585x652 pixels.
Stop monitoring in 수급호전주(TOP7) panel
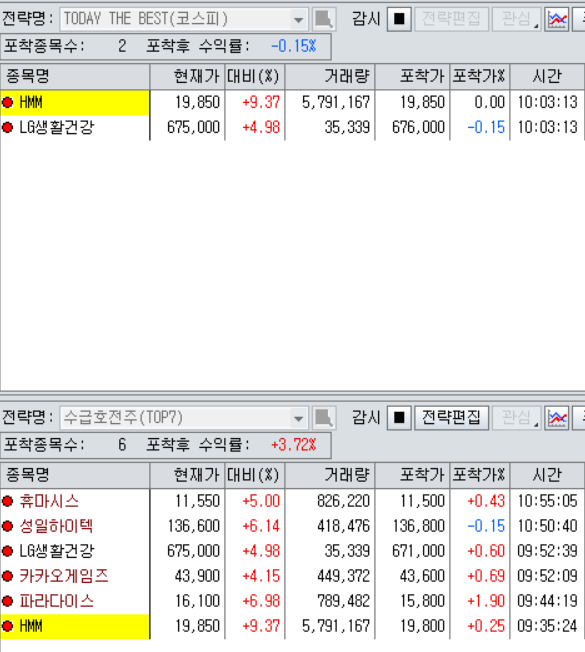pyautogui.click(x=399, y=418)
